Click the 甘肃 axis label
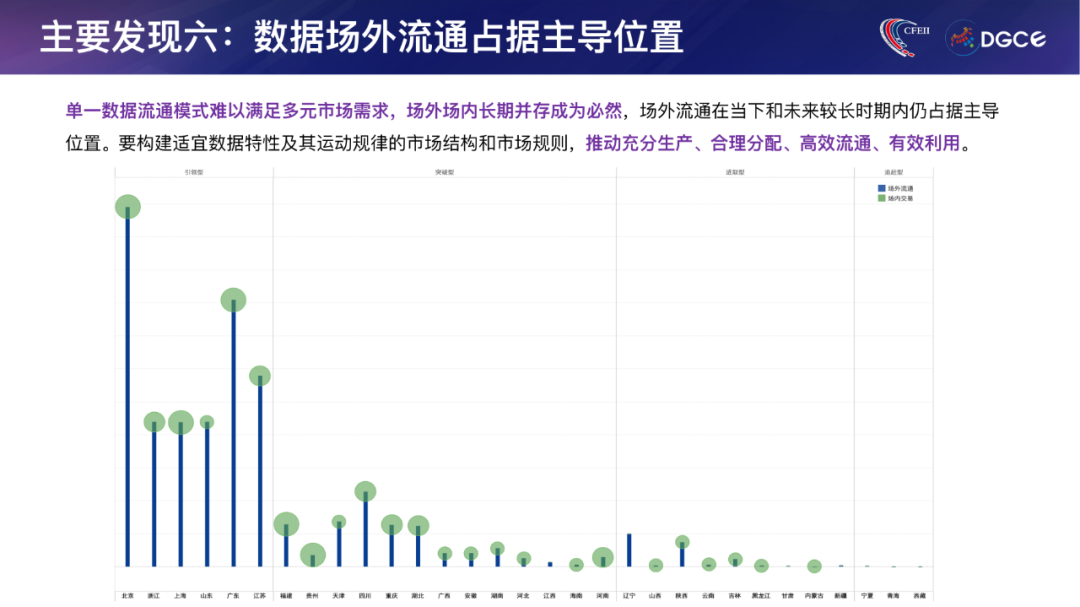This screenshot has width=1080, height=607. click(x=788, y=596)
